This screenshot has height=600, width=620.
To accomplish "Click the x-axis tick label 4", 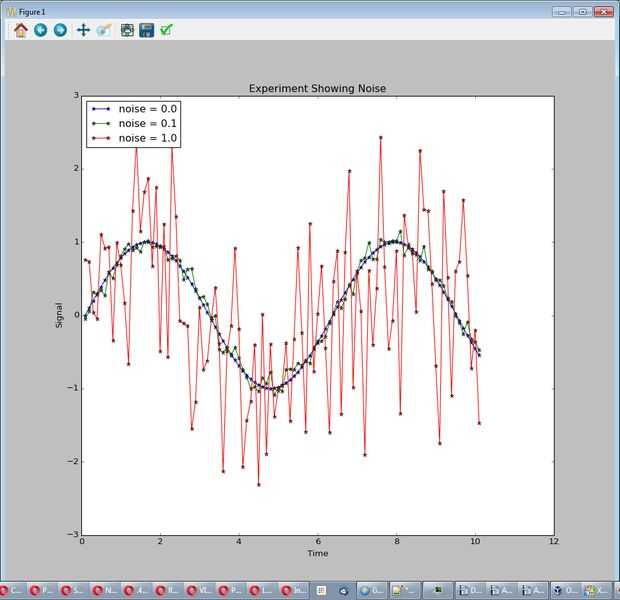I will point(239,541).
